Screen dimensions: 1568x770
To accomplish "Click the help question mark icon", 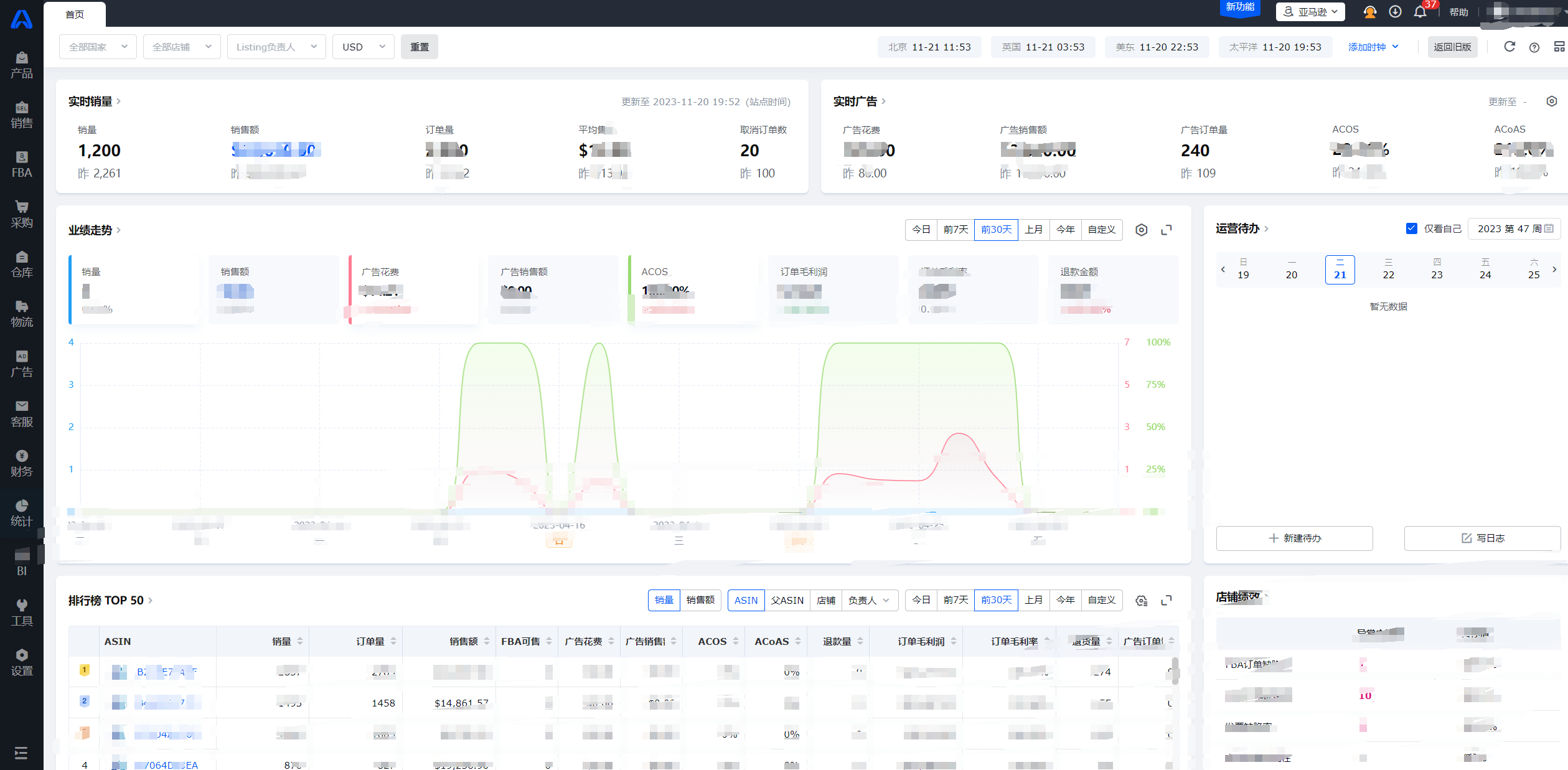I will (x=1534, y=47).
